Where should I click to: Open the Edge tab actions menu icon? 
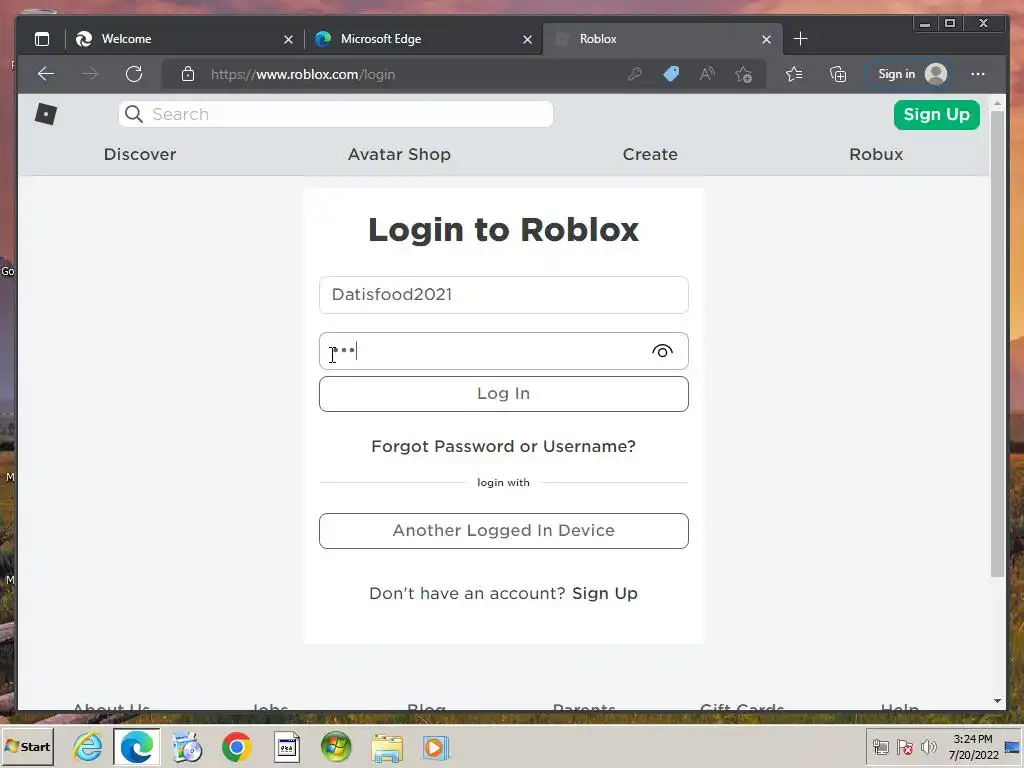pyautogui.click(x=42, y=39)
